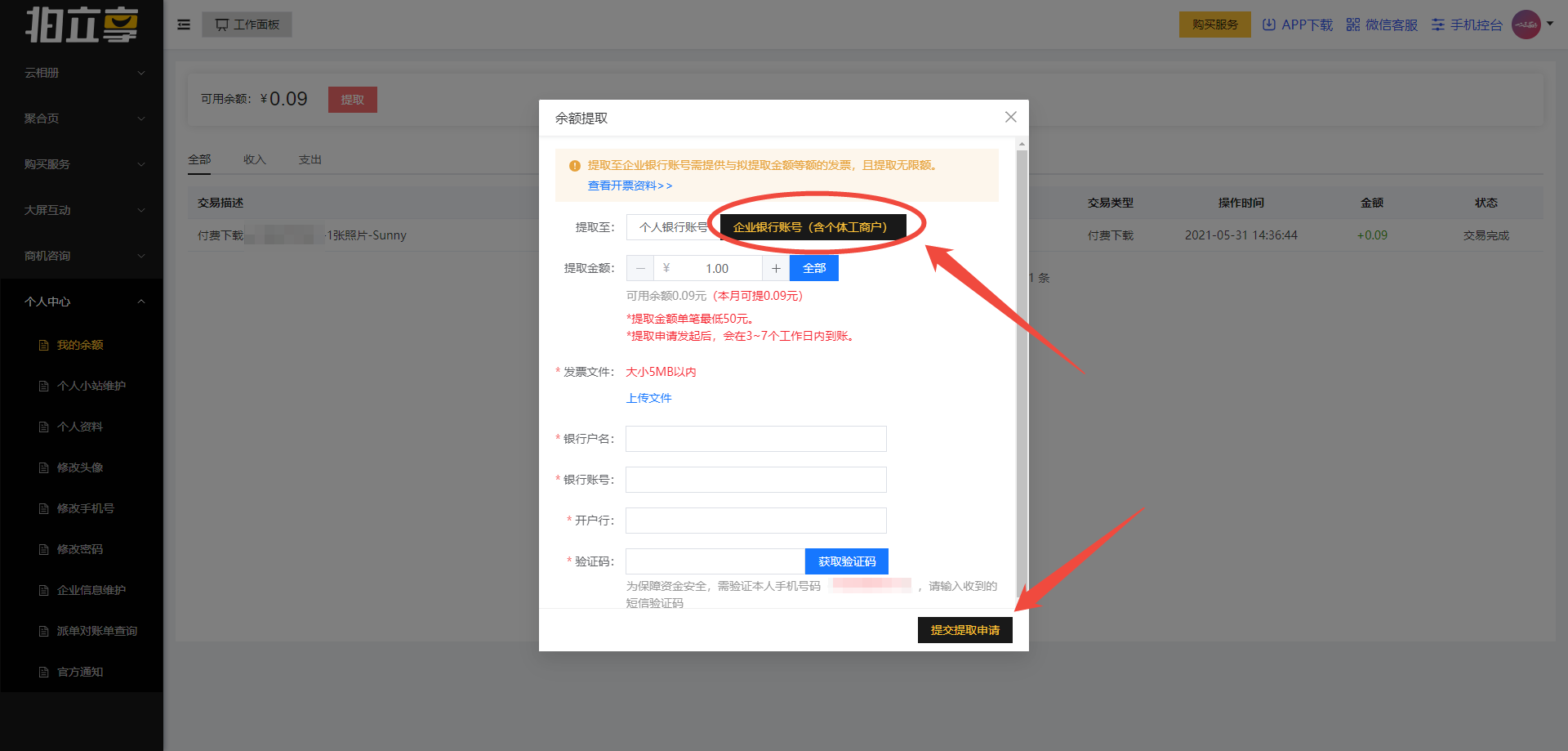Open 手机控台 settings icon
Screen dimensions: 1568x751
(1438, 25)
